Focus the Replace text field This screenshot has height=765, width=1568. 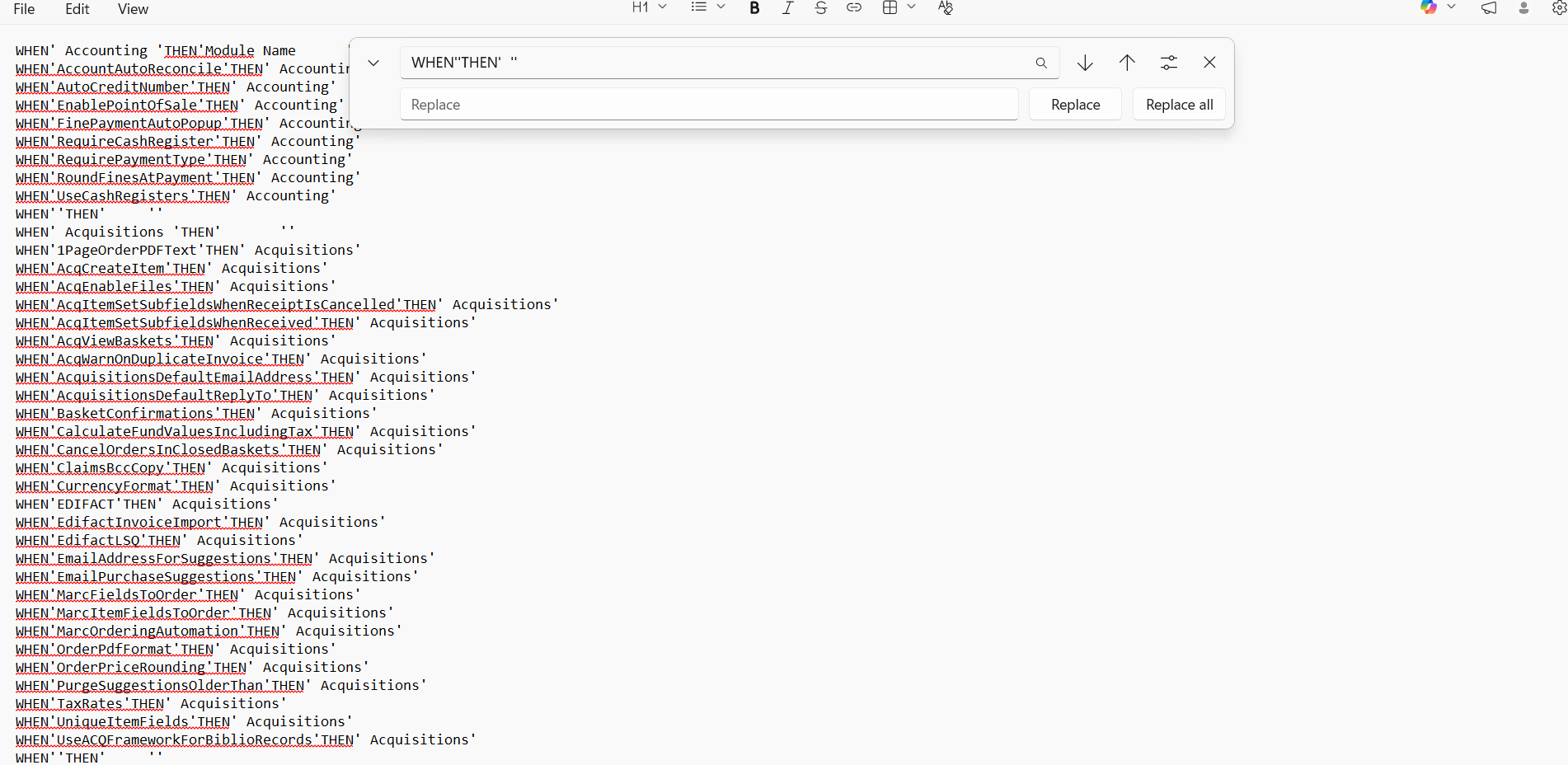(x=709, y=105)
